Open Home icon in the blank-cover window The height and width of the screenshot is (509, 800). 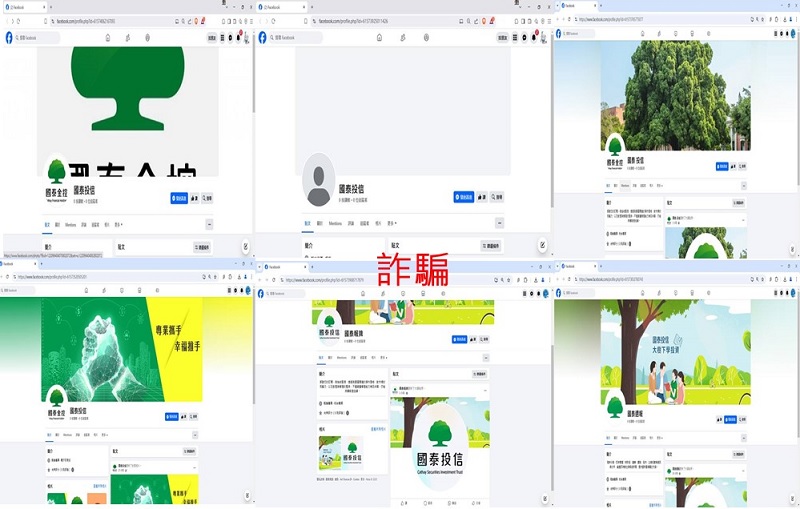379,38
